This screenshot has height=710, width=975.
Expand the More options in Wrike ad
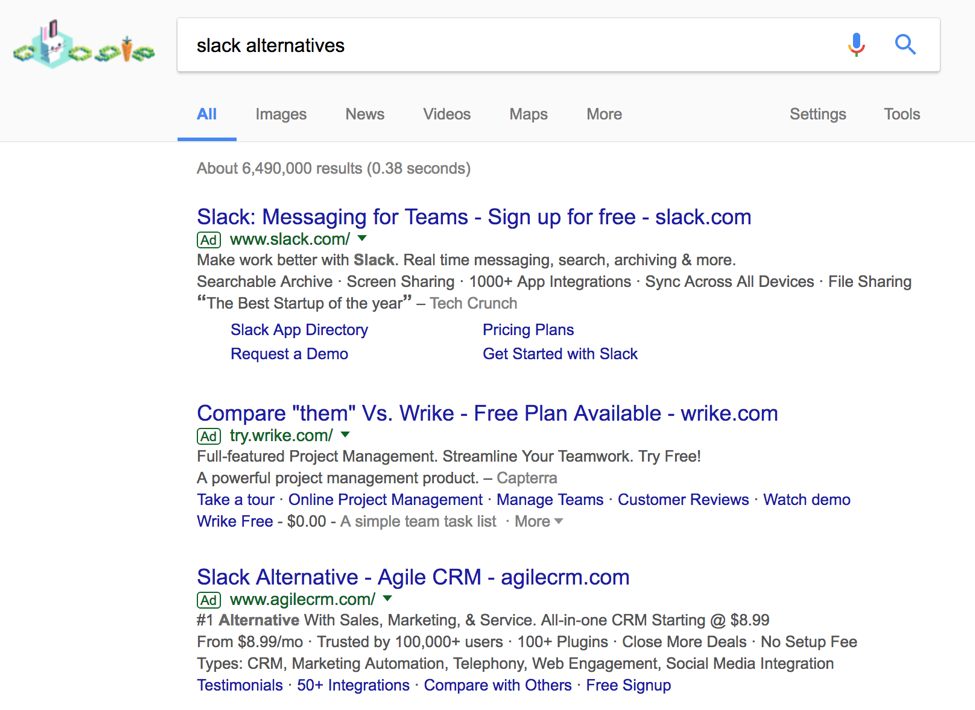[538, 521]
